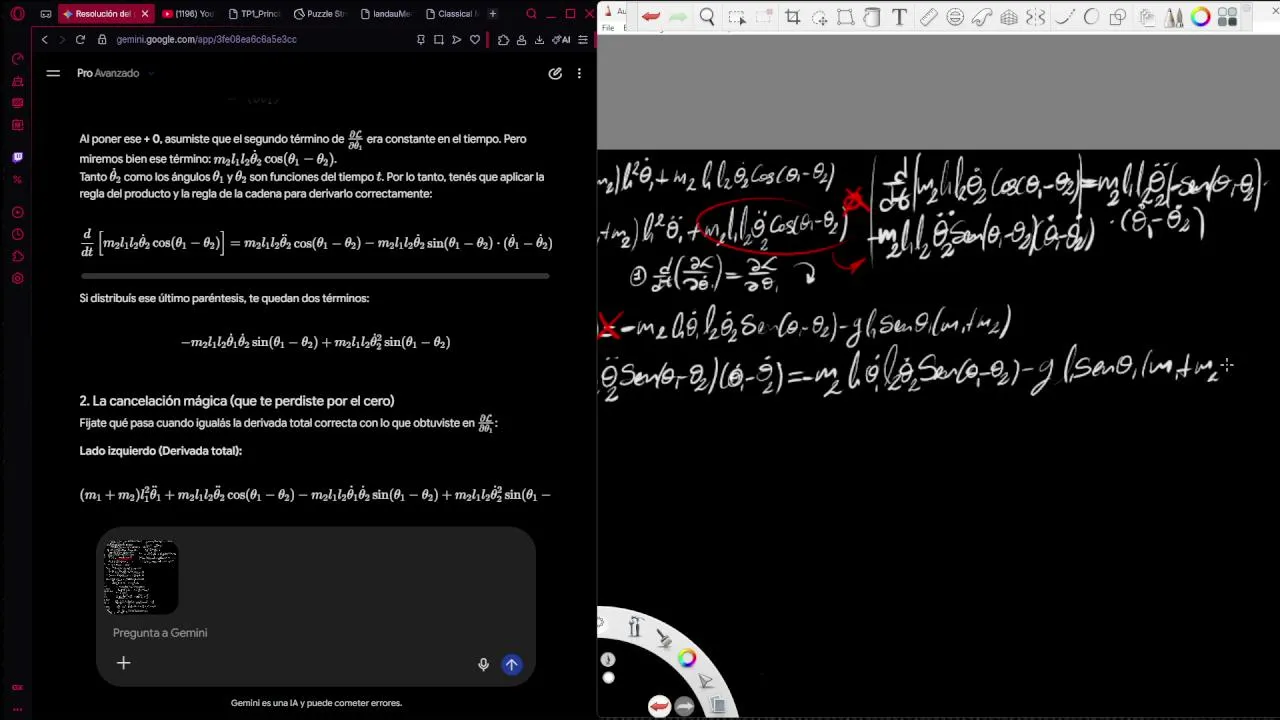Click the blue send arrow button

[x=512, y=665]
